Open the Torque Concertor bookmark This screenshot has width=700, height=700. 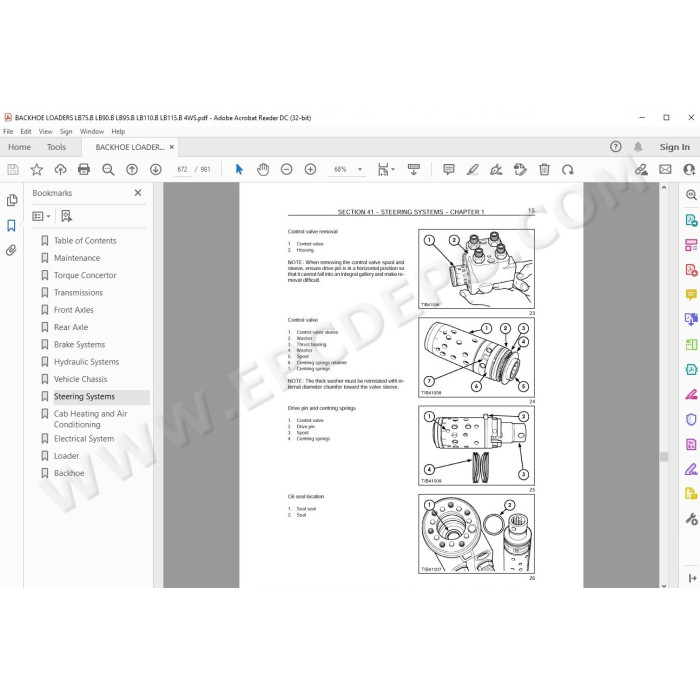85,275
